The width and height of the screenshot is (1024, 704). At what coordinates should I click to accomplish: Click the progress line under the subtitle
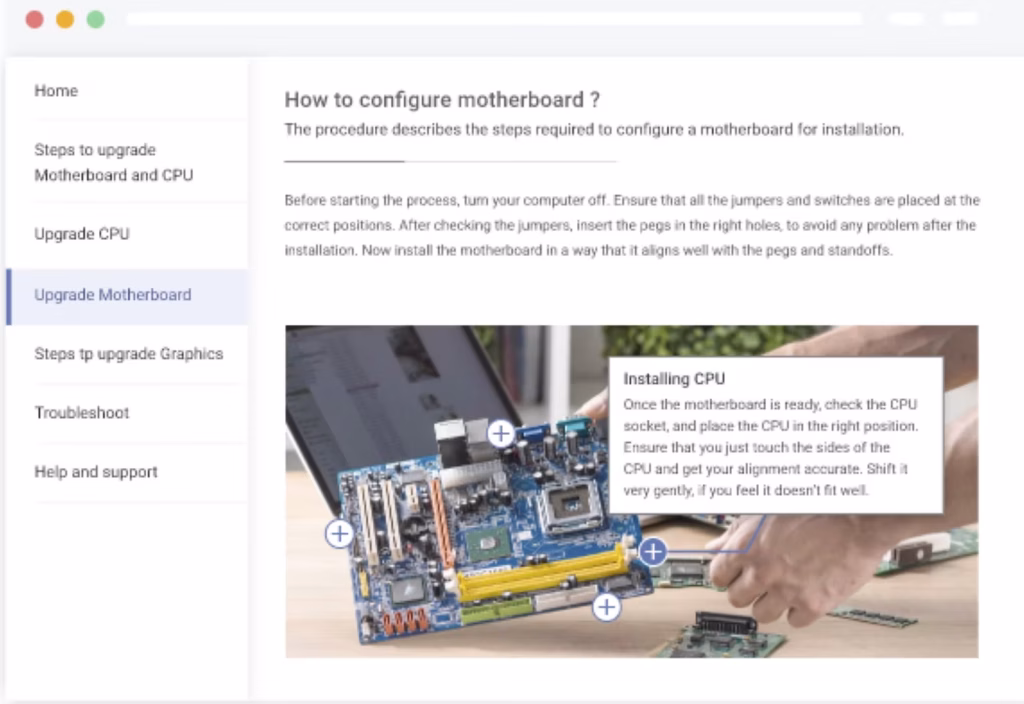(x=451, y=161)
